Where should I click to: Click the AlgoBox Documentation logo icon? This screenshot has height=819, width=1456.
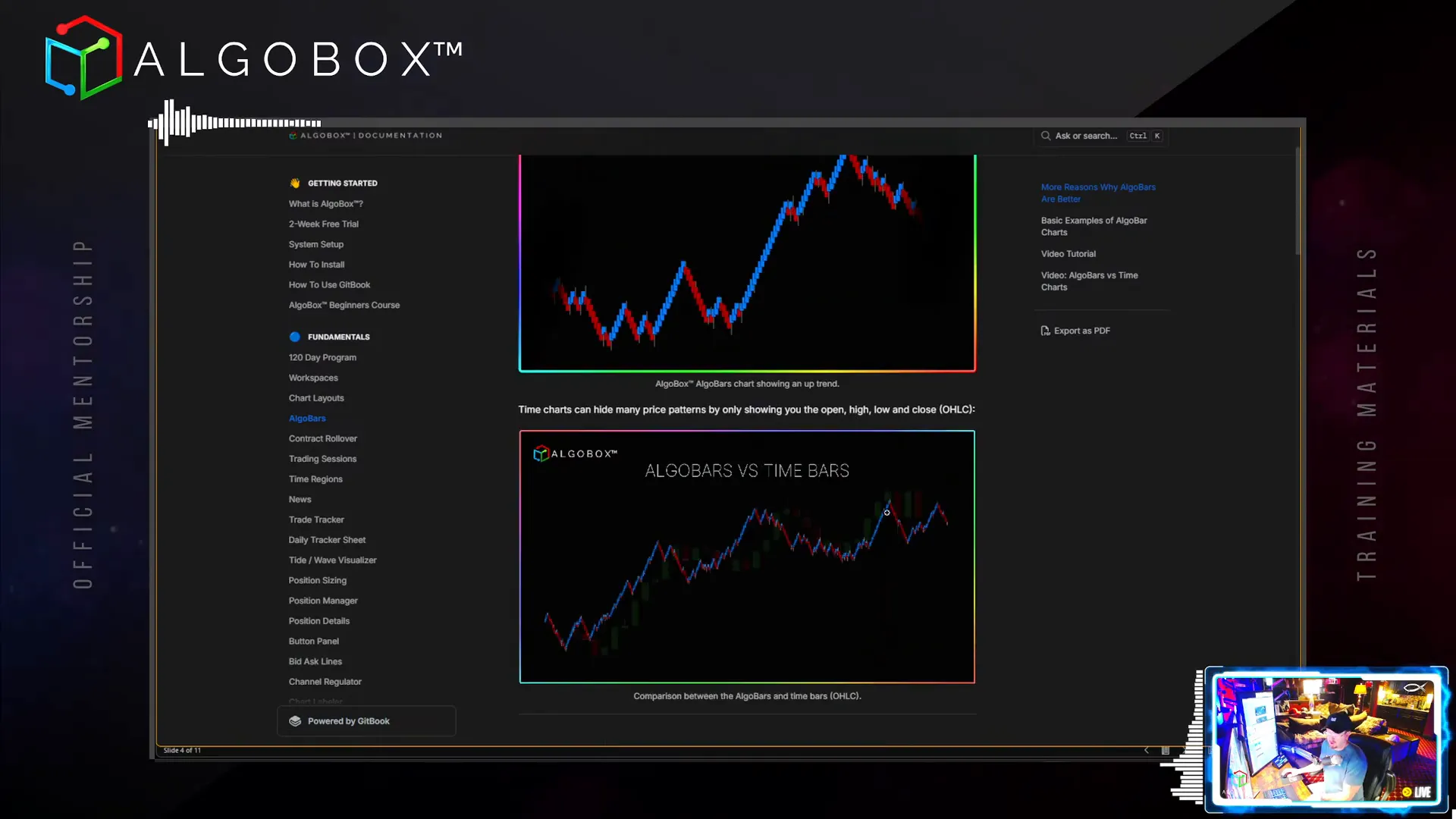point(293,136)
